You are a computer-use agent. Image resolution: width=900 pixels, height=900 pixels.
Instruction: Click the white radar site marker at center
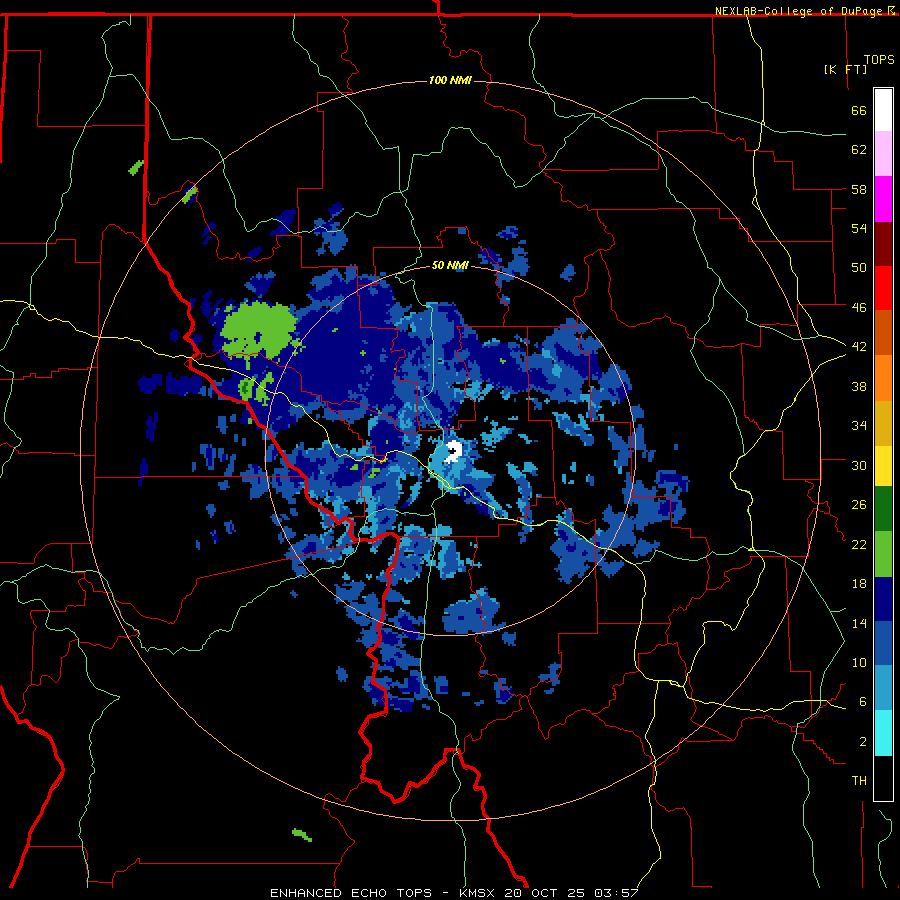(x=453, y=451)
